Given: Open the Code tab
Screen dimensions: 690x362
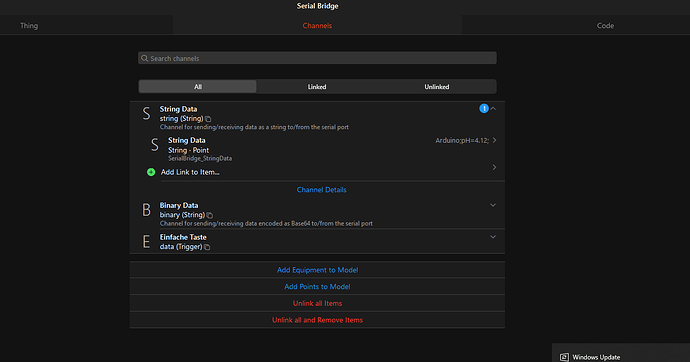Looking at the screenshot, I should 605,26.
